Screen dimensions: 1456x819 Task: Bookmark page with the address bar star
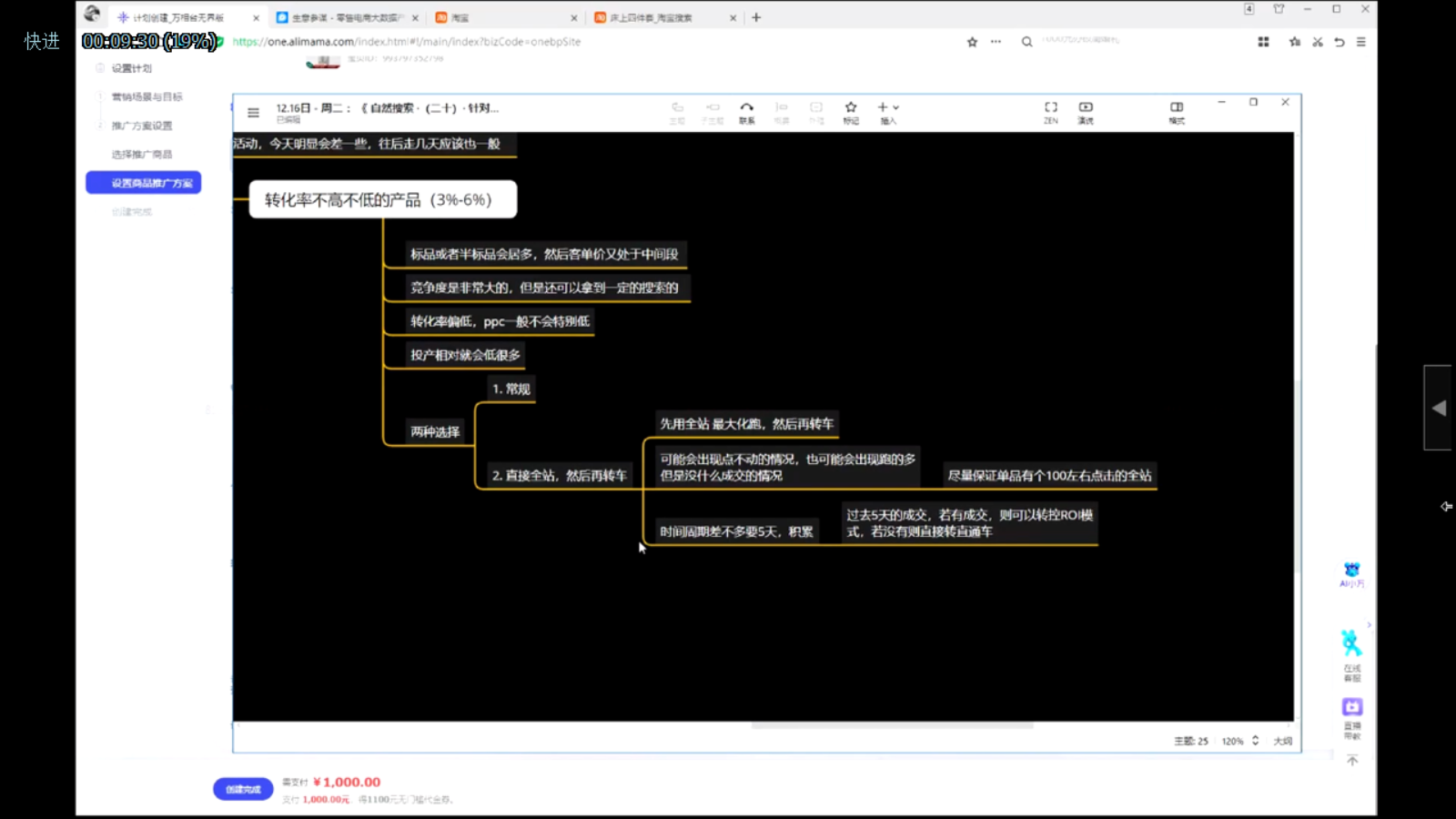tap(972, 42)
